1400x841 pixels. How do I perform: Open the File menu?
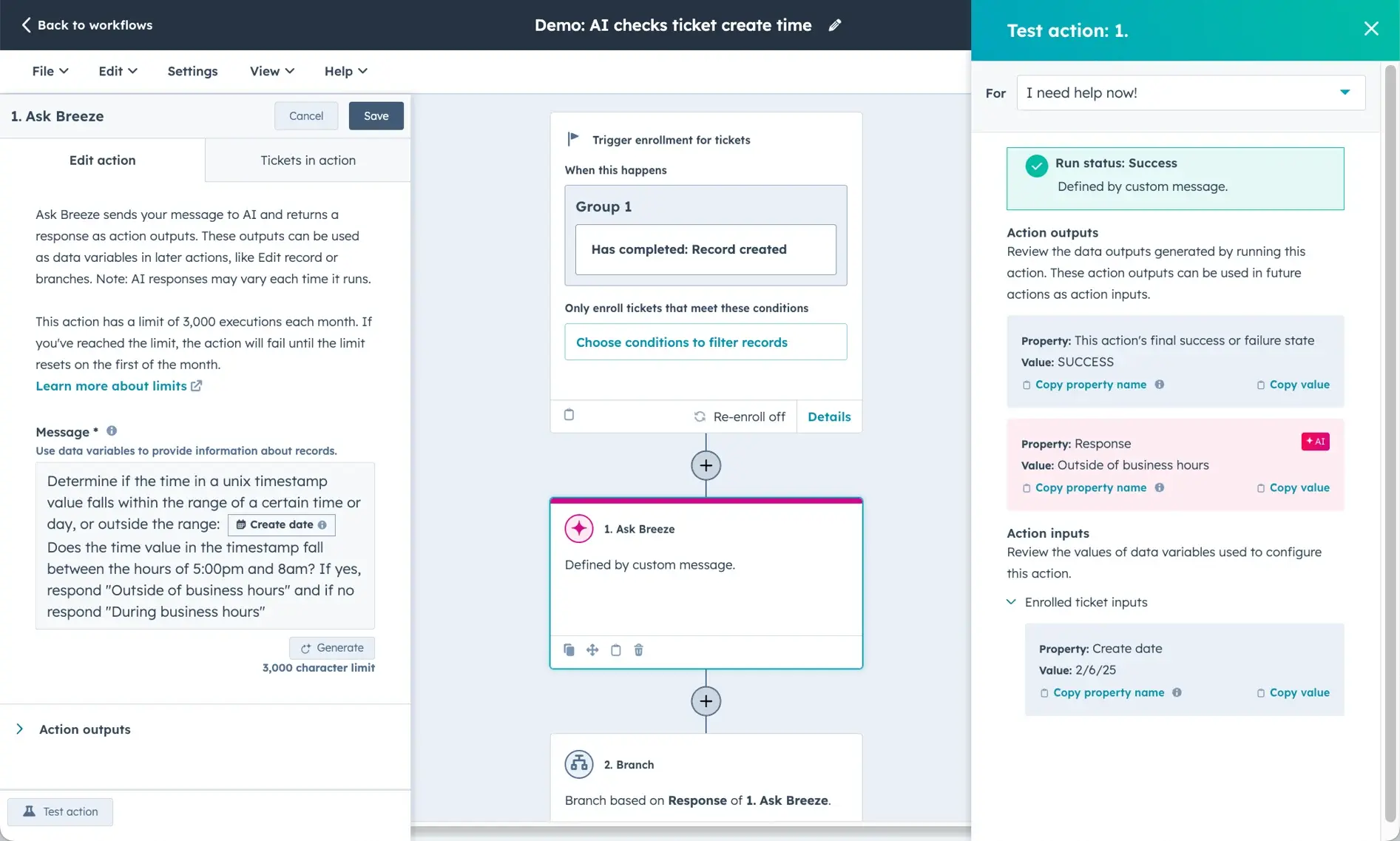click(50, 71)
